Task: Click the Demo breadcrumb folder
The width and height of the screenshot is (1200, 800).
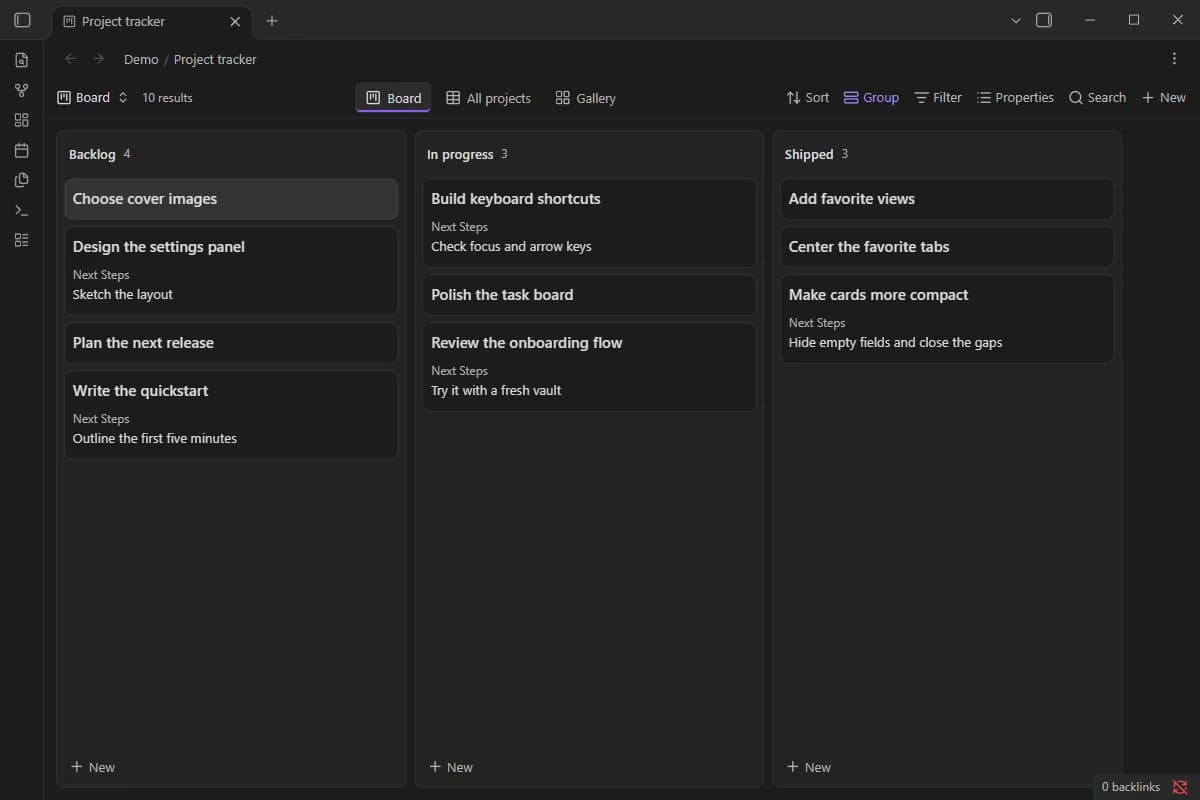Action: pyautogui.click(x=141, y=59)
